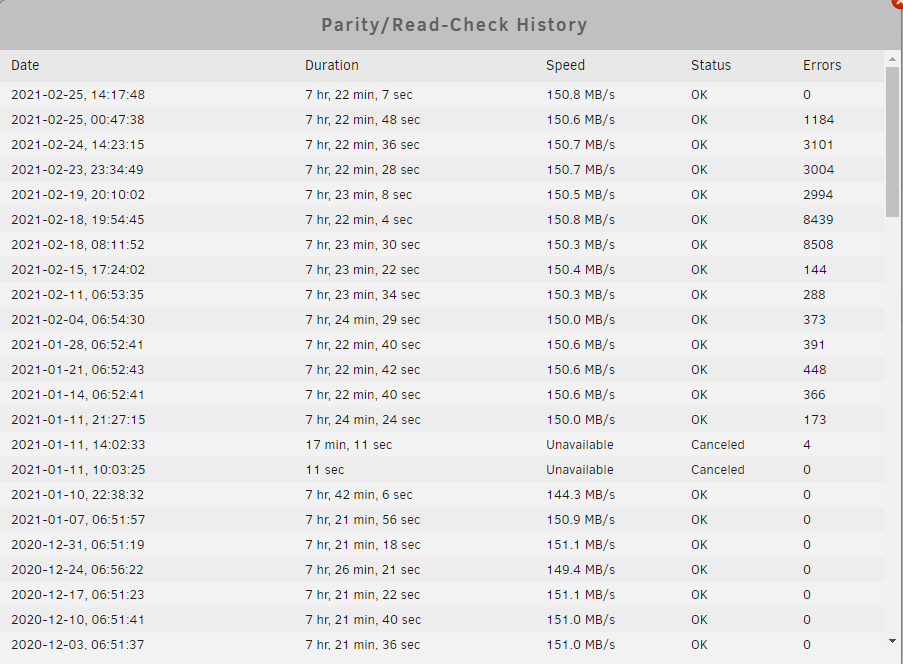Image resolution: width=903 pixels, height=664 pixels.
Task: Select the 2021-02-18, 19:54:45 entry
Action: 442,219
